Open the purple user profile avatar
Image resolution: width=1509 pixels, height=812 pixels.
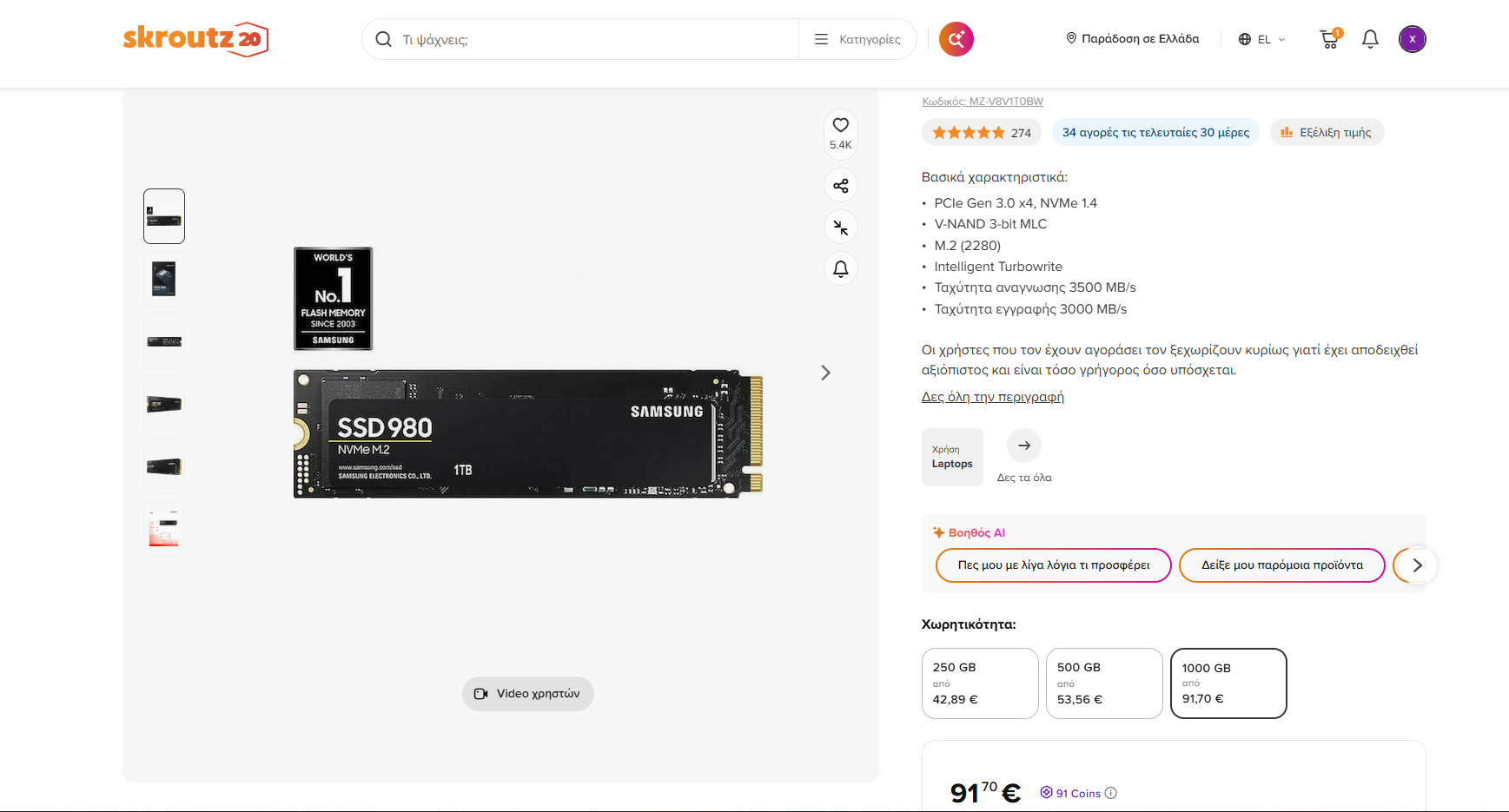point(1413,39)
